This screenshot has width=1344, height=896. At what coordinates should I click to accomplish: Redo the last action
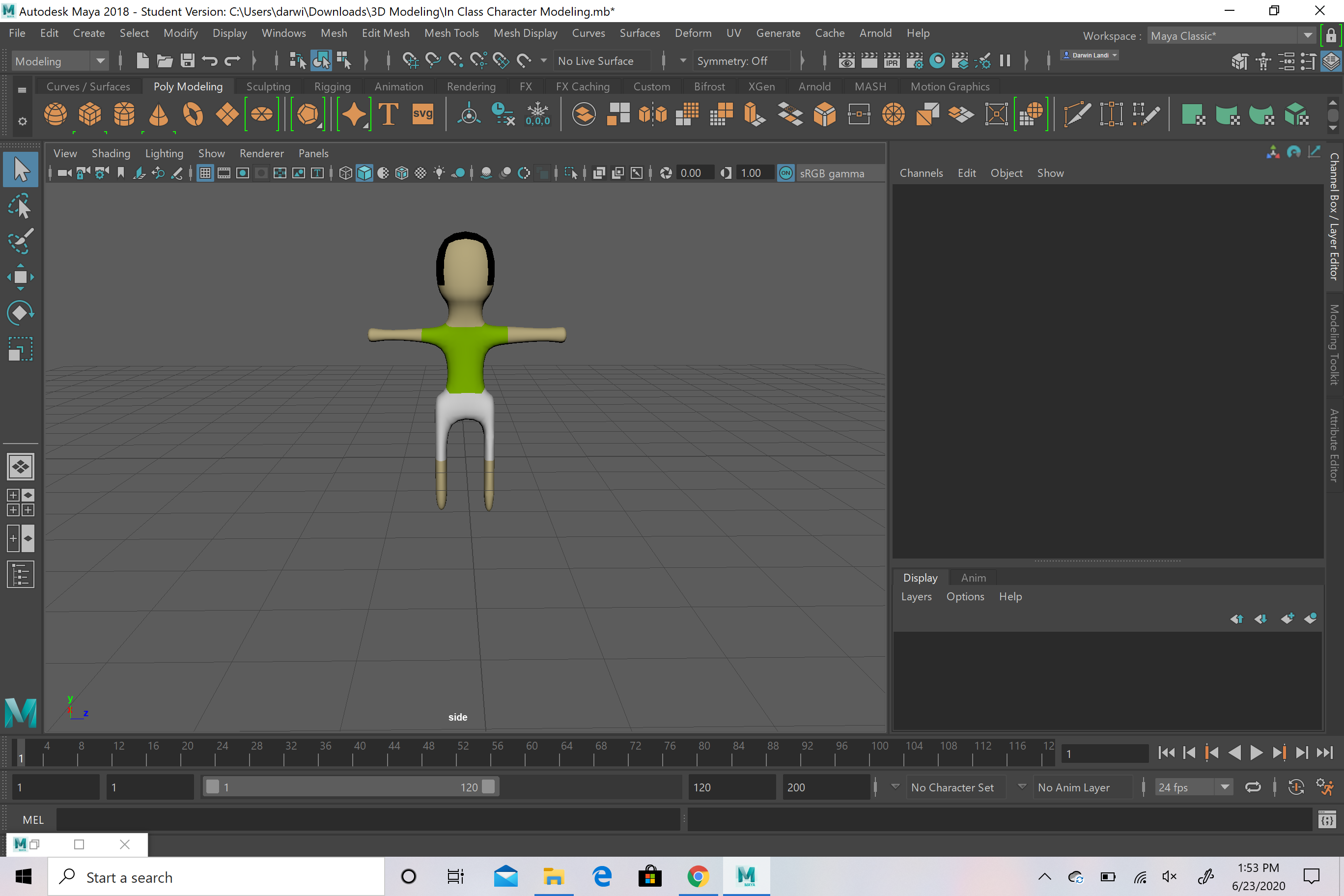(x=232, y=60)
